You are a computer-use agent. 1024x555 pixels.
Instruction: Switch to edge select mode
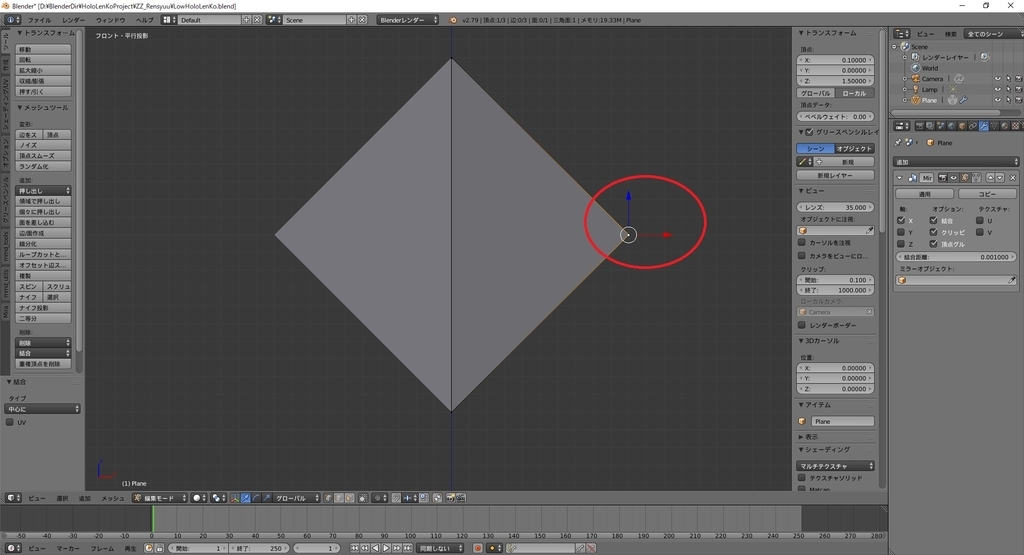(x=339, y=498)
